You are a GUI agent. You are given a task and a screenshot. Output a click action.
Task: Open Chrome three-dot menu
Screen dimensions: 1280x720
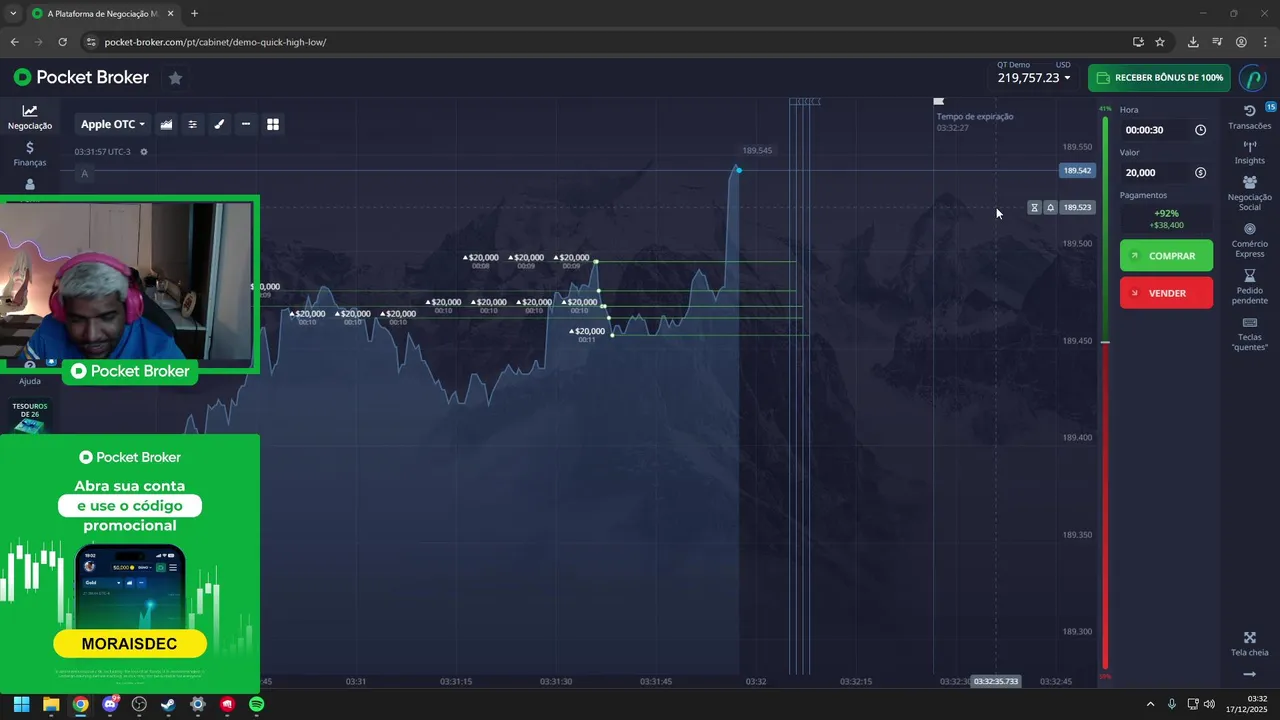click(1264, 42)
